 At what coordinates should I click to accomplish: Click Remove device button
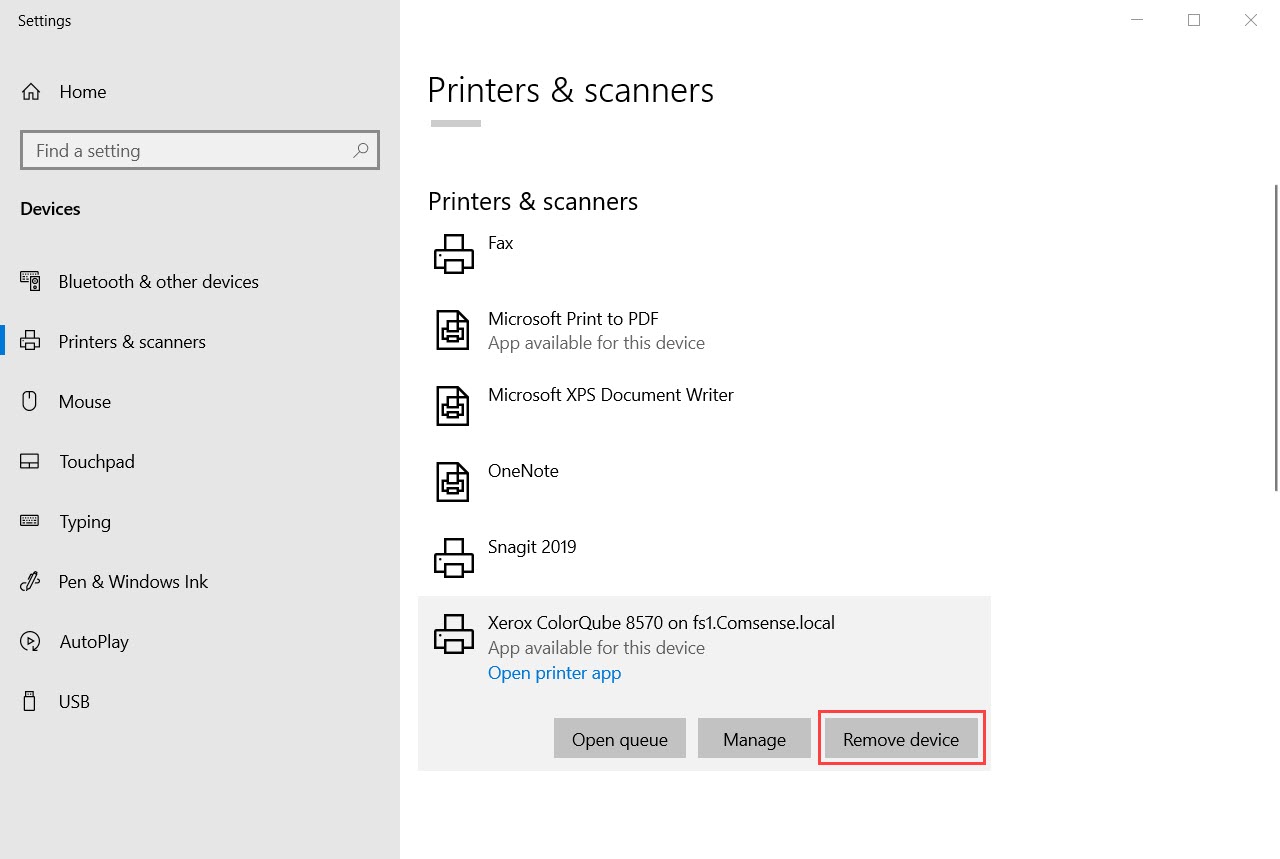[x=901, y=739]
